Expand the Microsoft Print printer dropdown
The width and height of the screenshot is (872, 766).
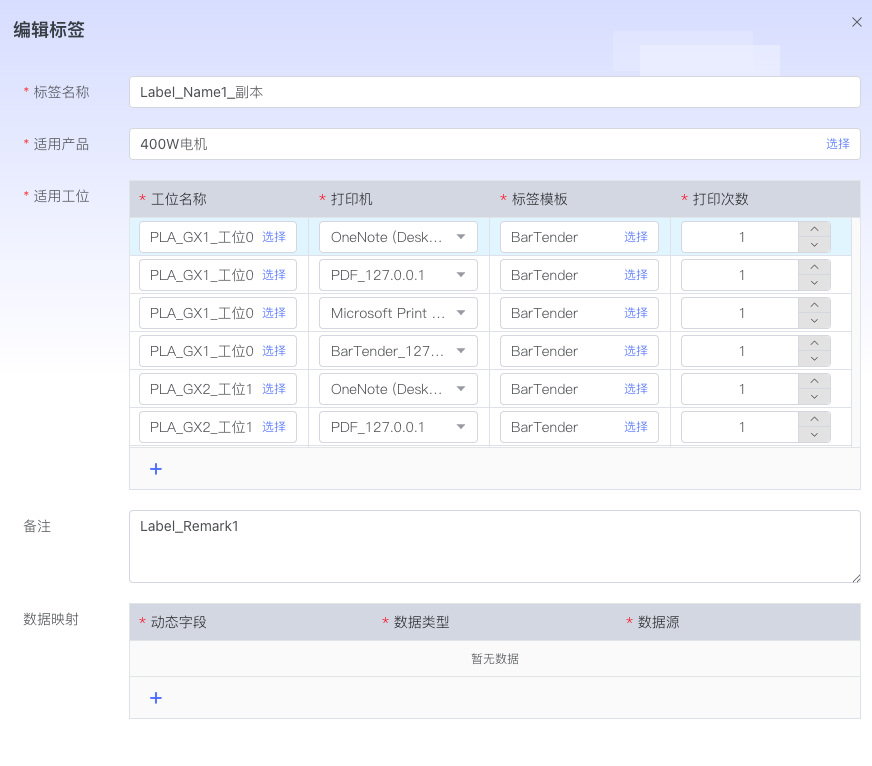tap(461, 313)
